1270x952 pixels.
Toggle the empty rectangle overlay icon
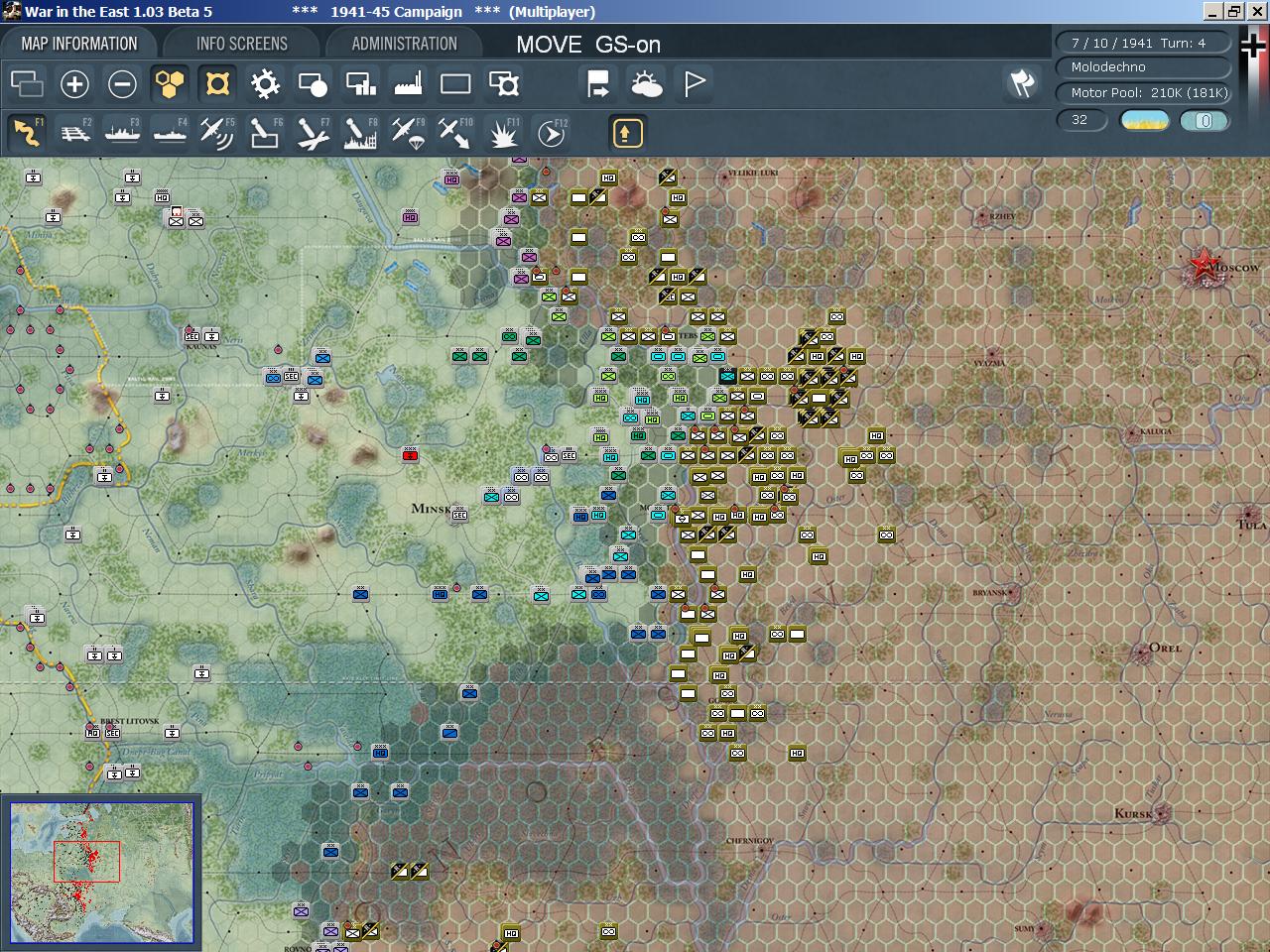point(455,84)
